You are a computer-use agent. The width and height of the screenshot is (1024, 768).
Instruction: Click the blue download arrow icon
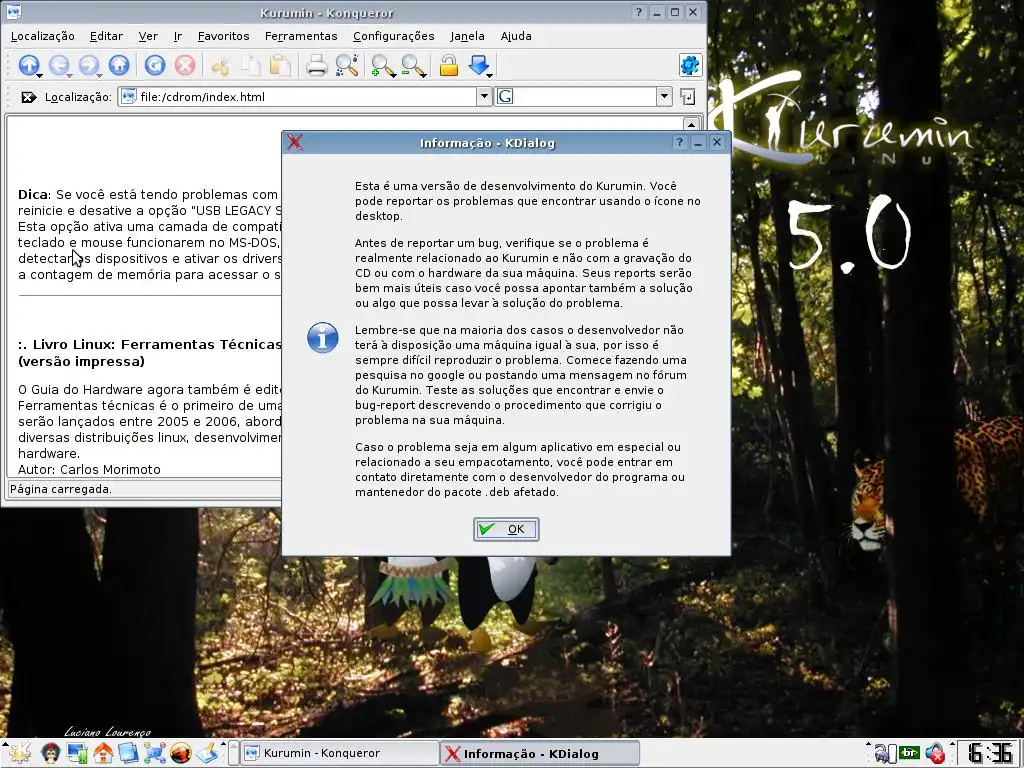(x=479, y=65)
